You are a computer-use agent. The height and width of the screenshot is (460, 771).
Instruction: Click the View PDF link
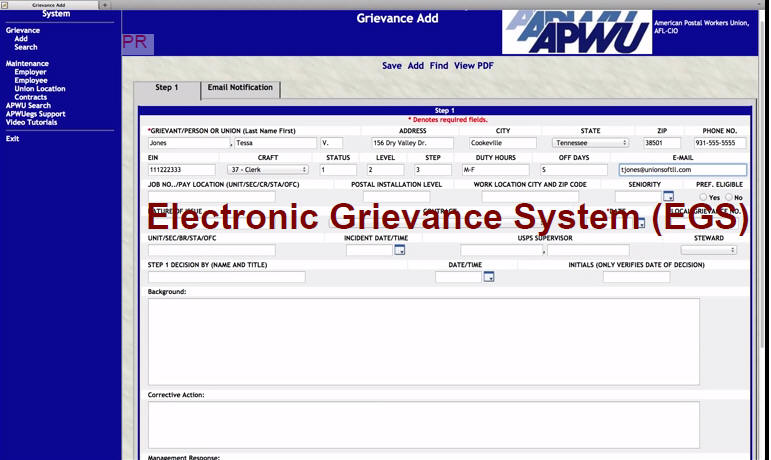click(x=474, y=66)
